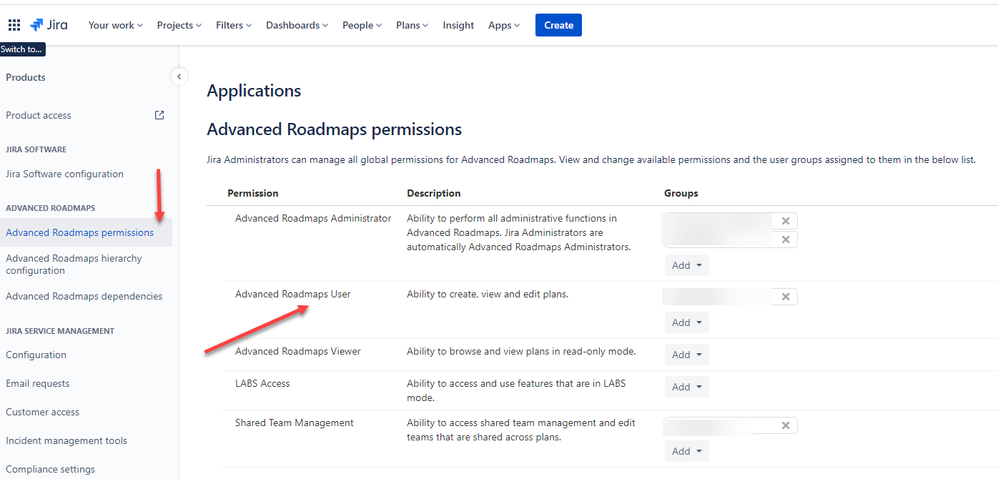Open Jira Service Management Configuration
Viewport: 998px width, 479px height.
(x=36, y=355)
